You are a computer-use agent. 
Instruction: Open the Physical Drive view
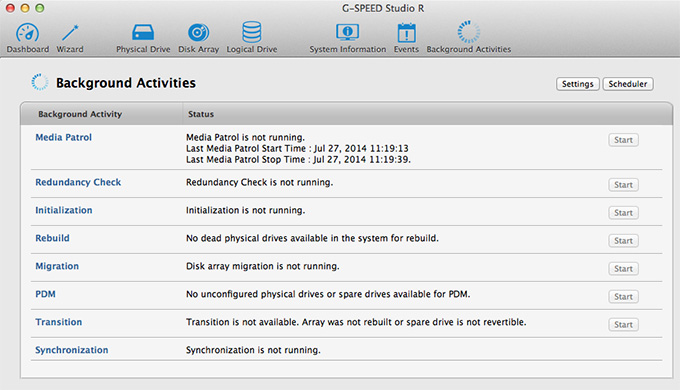(x=143, y=38)
